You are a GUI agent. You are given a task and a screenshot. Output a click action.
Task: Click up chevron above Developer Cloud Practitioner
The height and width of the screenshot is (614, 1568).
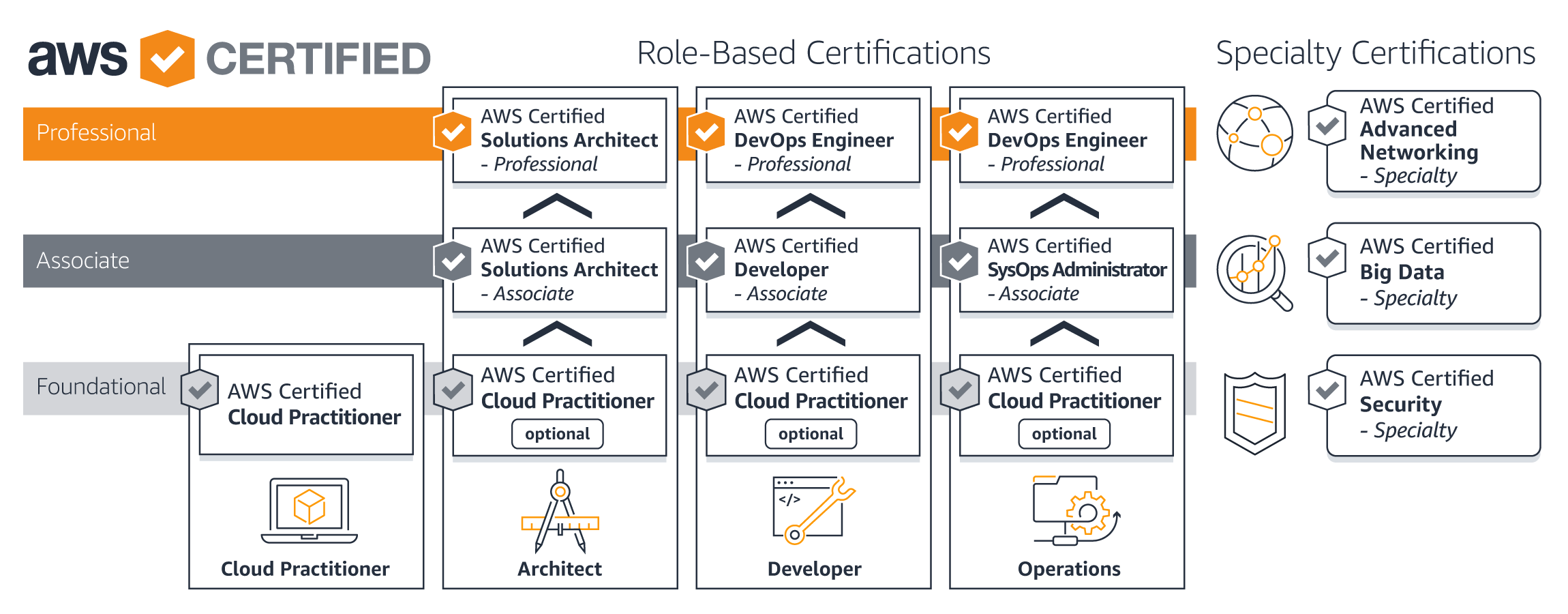click(811, 333)
